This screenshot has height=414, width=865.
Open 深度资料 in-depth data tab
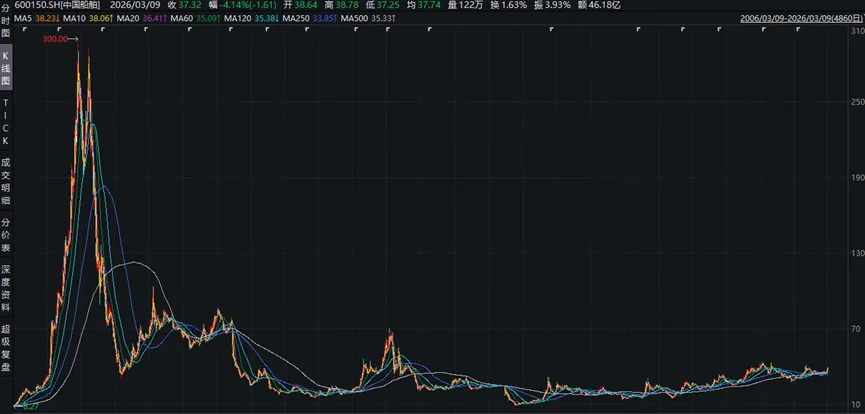[x=6, y=289]
